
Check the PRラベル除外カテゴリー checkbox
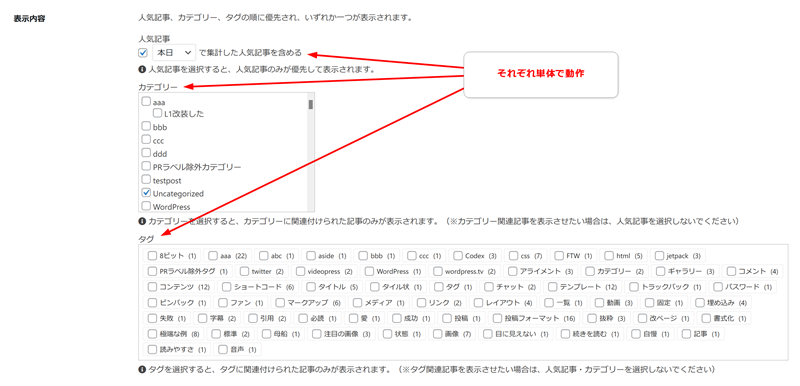point(146,166)
